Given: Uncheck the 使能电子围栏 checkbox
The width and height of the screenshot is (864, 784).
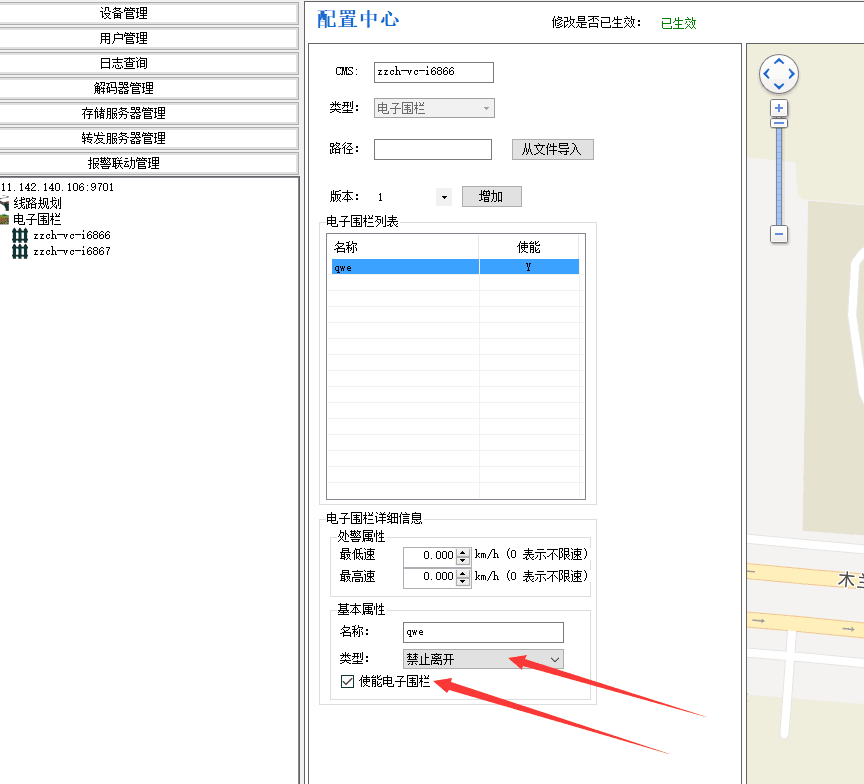Looking at the screenshot, I should pyautogui.click(x=348, y=682).
